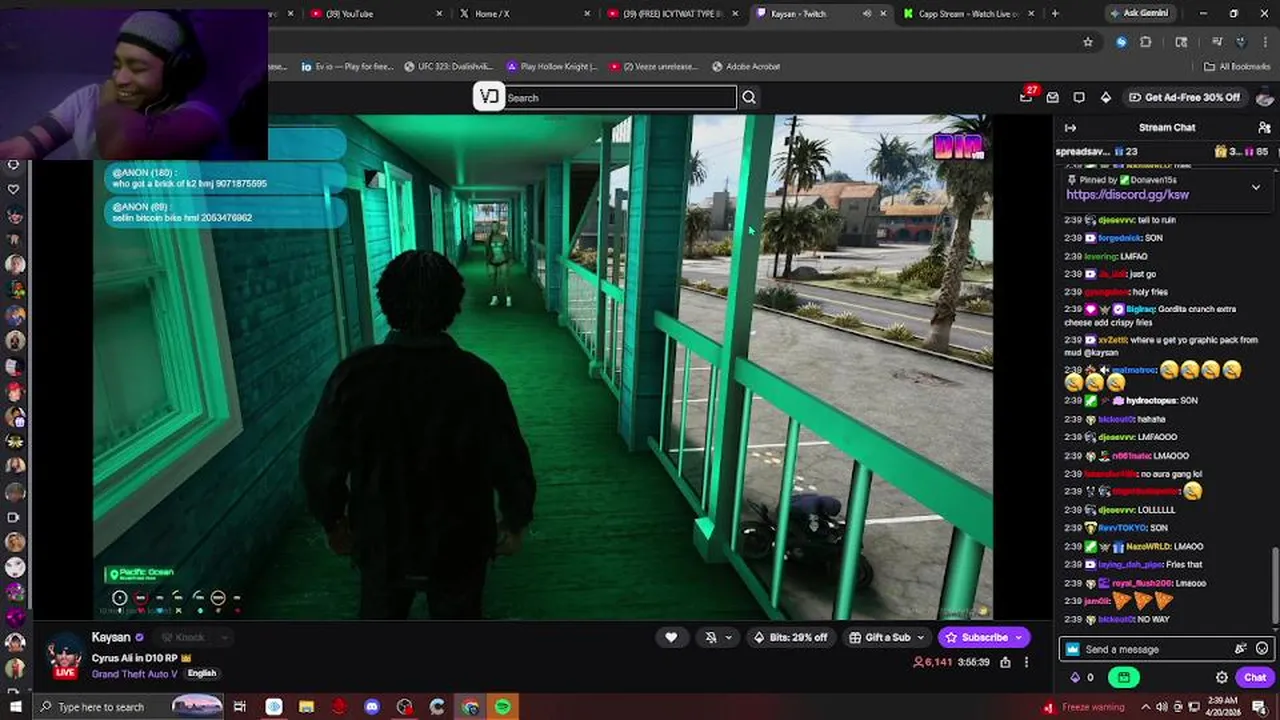Open Windows Start menu
Screen dimensions: 1280x720
(x=15, y=707)
